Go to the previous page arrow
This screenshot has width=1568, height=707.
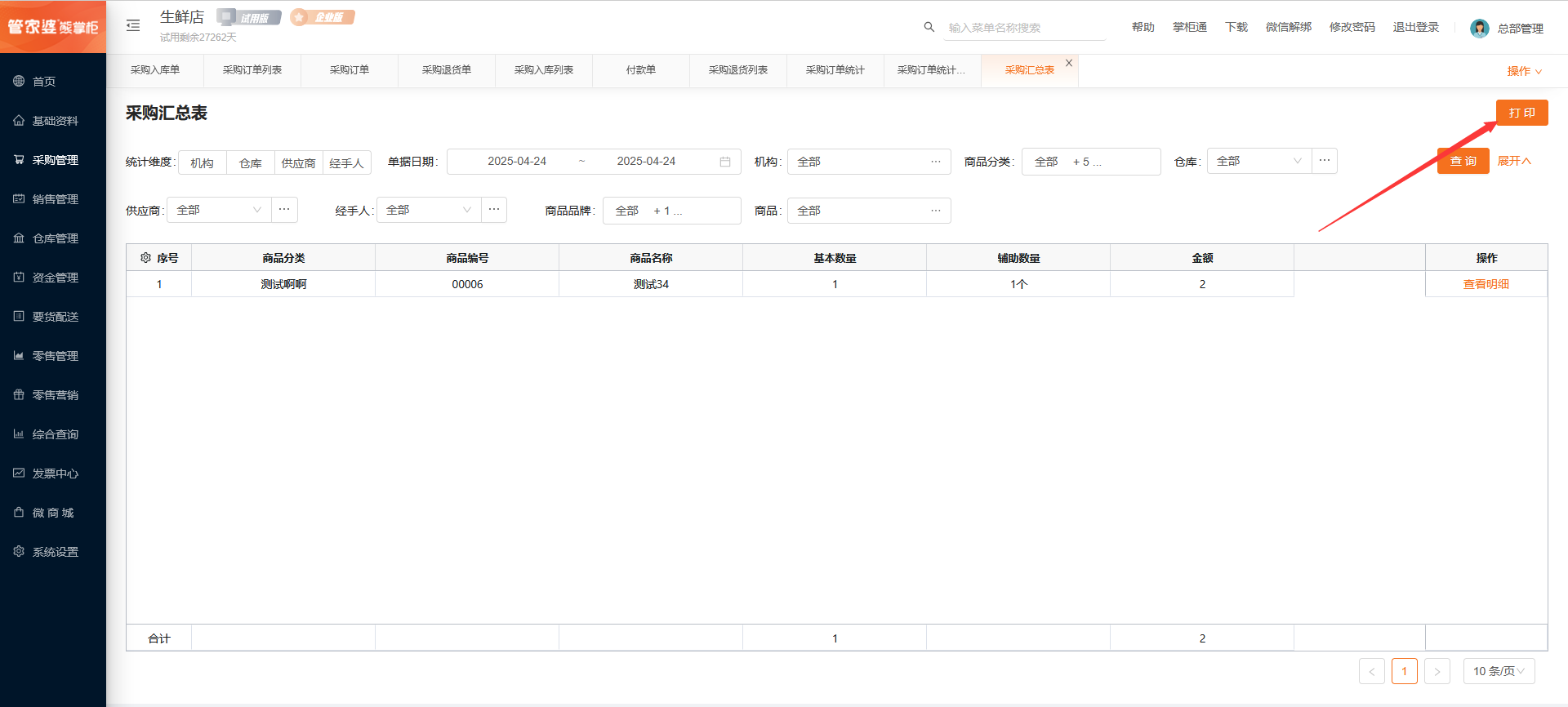point(1372,671)
